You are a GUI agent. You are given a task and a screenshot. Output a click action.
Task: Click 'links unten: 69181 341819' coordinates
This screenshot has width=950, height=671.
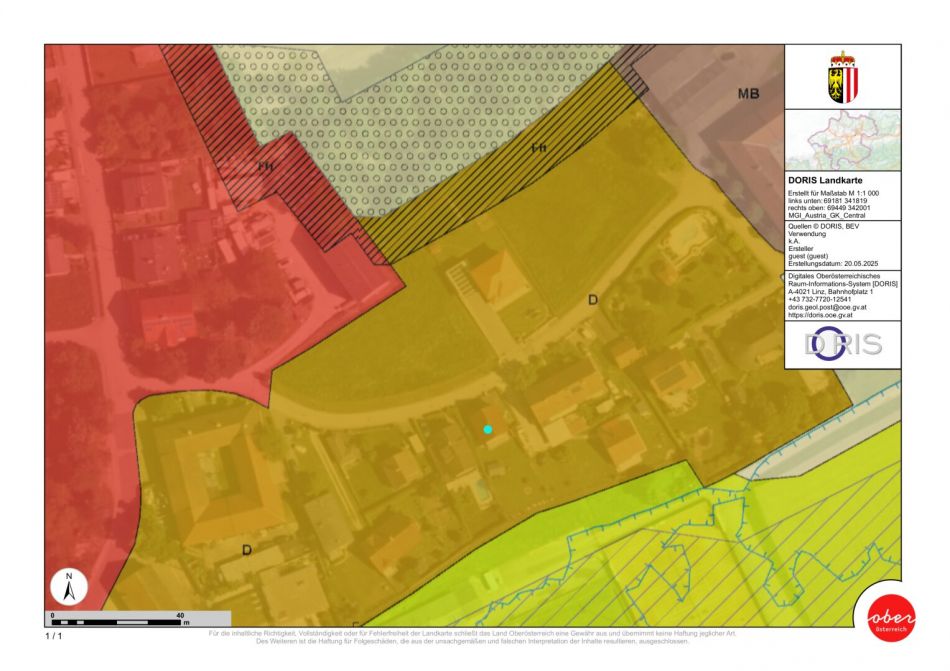827,200
